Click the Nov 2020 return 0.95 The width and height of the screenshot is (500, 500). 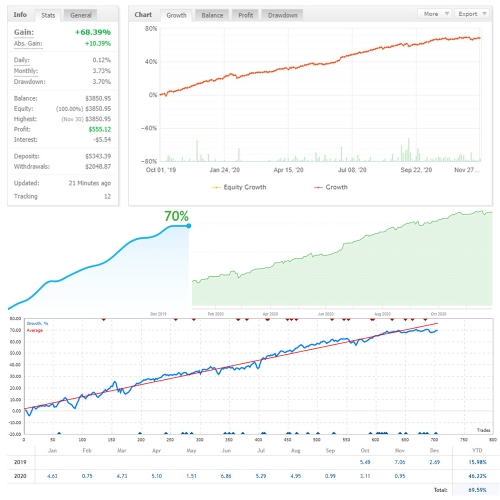click(x=400, y=476)
